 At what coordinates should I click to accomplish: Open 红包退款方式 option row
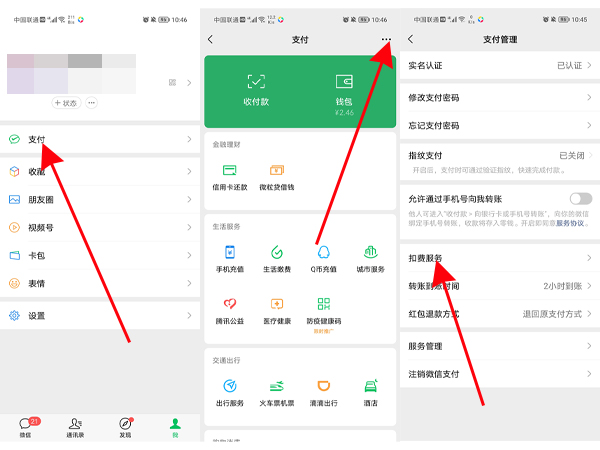(500, 313)
